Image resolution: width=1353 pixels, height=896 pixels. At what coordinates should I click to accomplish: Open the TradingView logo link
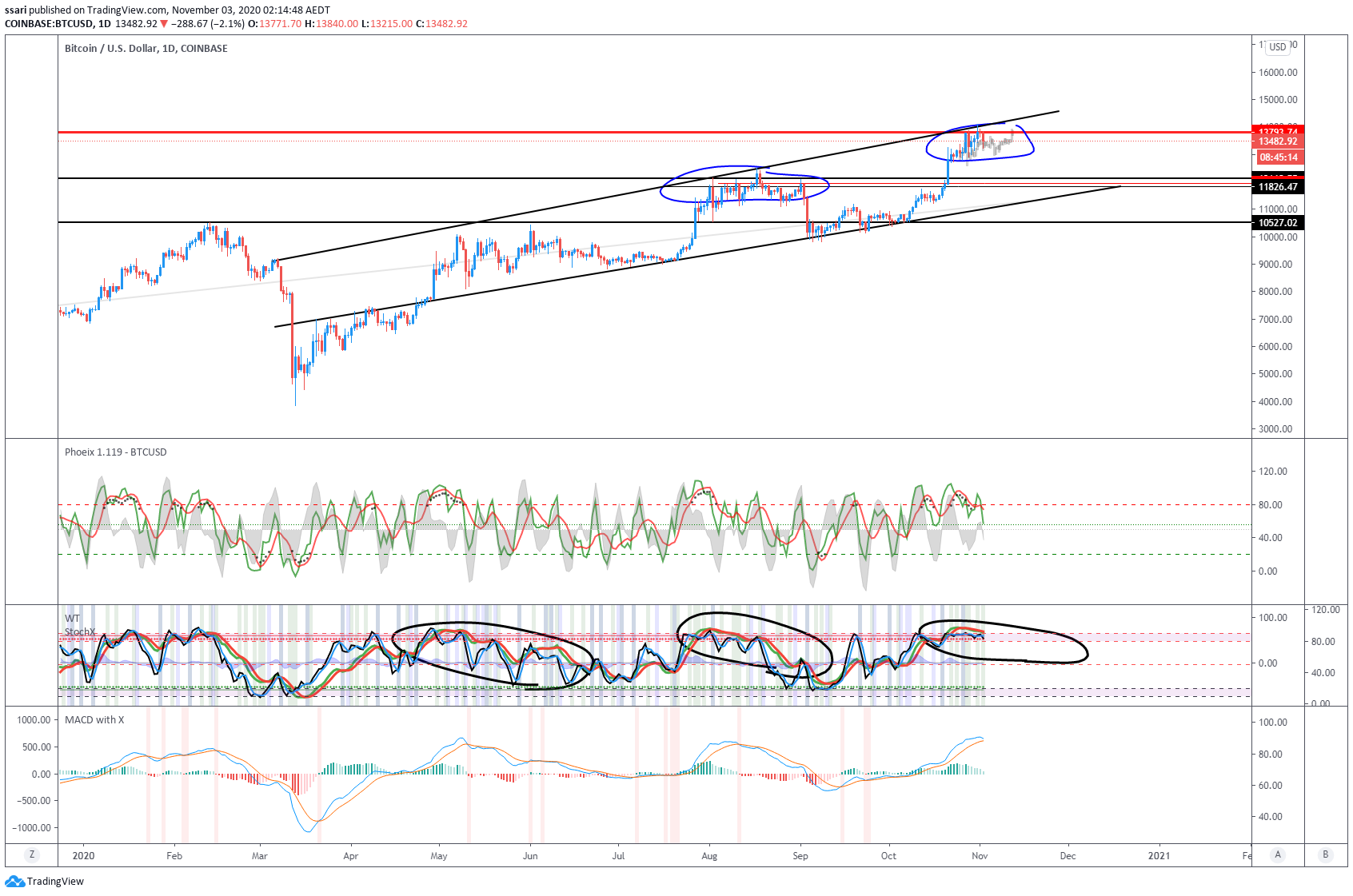point(45,881)
